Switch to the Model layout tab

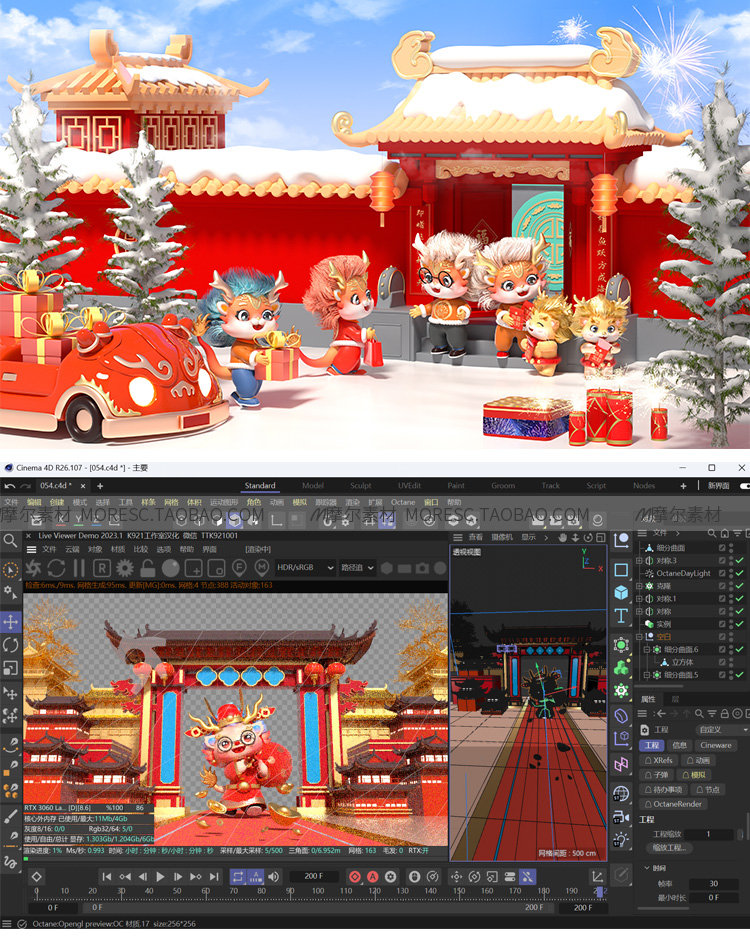[x=313, y=486]
